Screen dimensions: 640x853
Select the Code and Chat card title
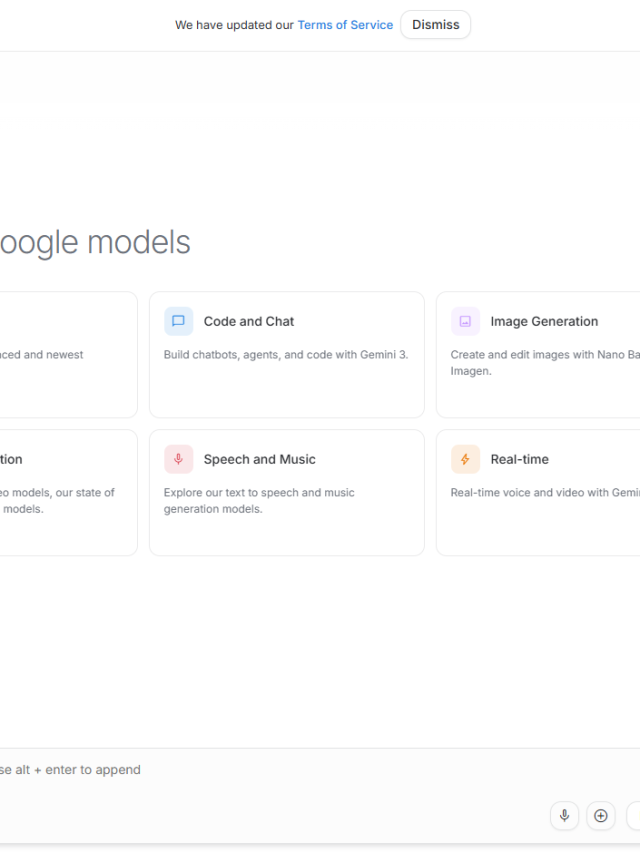click(x=249, y=322)
